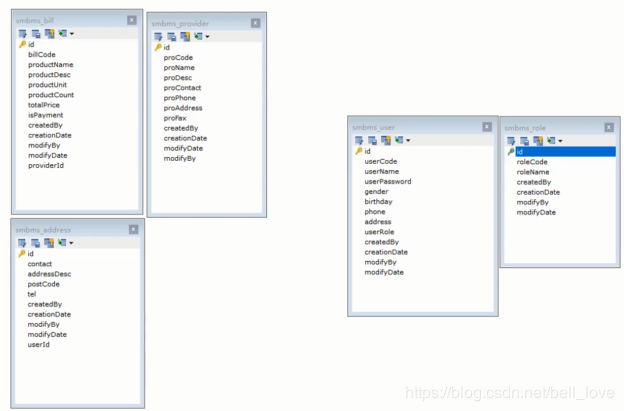This screenshot has width=624, height=411.
Task: Expand View Data dropdown arrow in smbms_user
Action: tap(408, 140)
